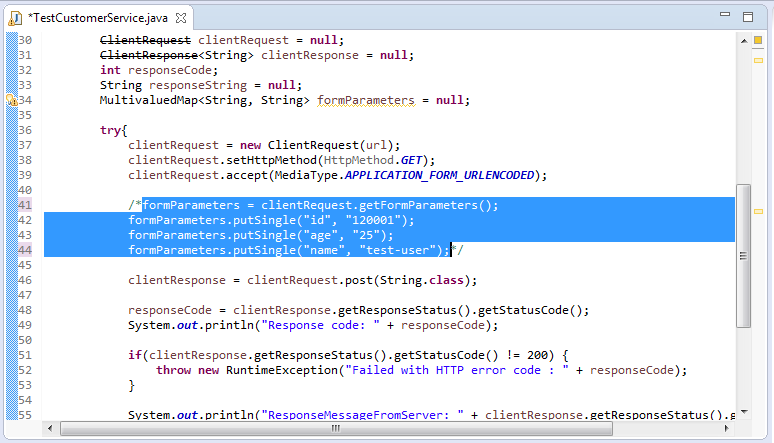The height and width of the screenshot is (443, 774).
Task: Click the Java file icon on the tab
Action: pyautogui.click(x=16, y=18)
